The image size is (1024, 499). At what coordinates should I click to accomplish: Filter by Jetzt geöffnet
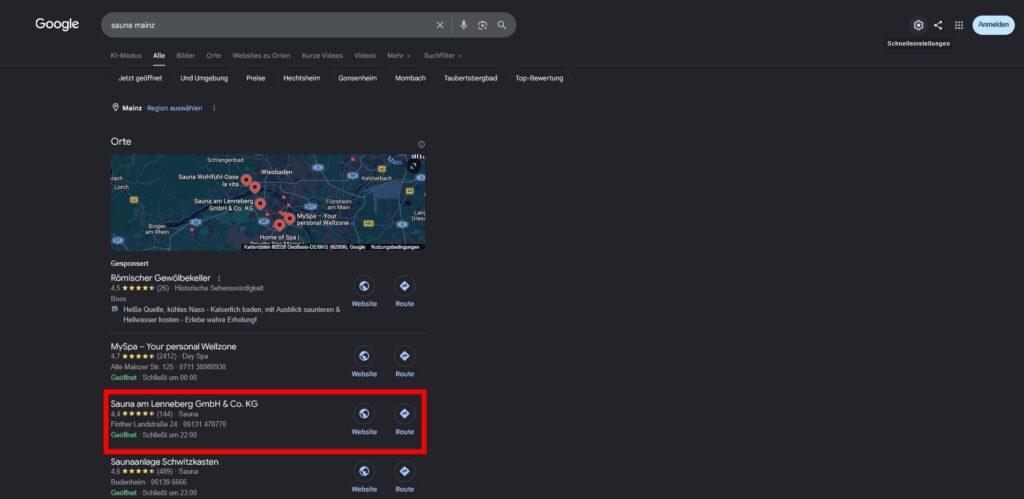pos(140,78)
